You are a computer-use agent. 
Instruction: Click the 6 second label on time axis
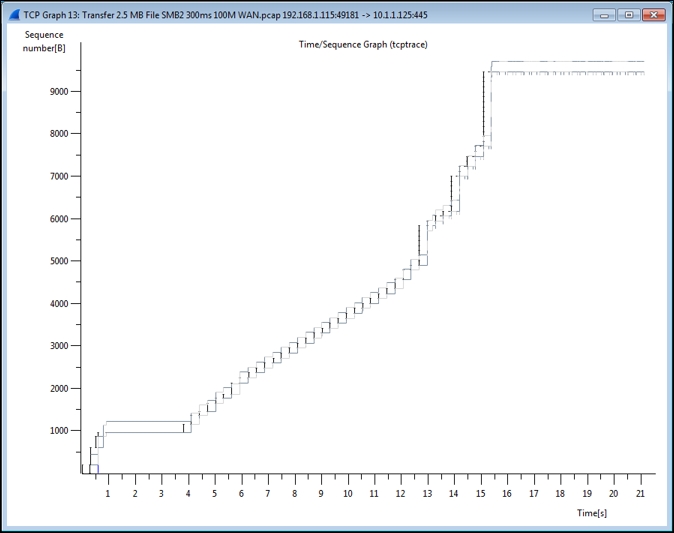(241, 493)
